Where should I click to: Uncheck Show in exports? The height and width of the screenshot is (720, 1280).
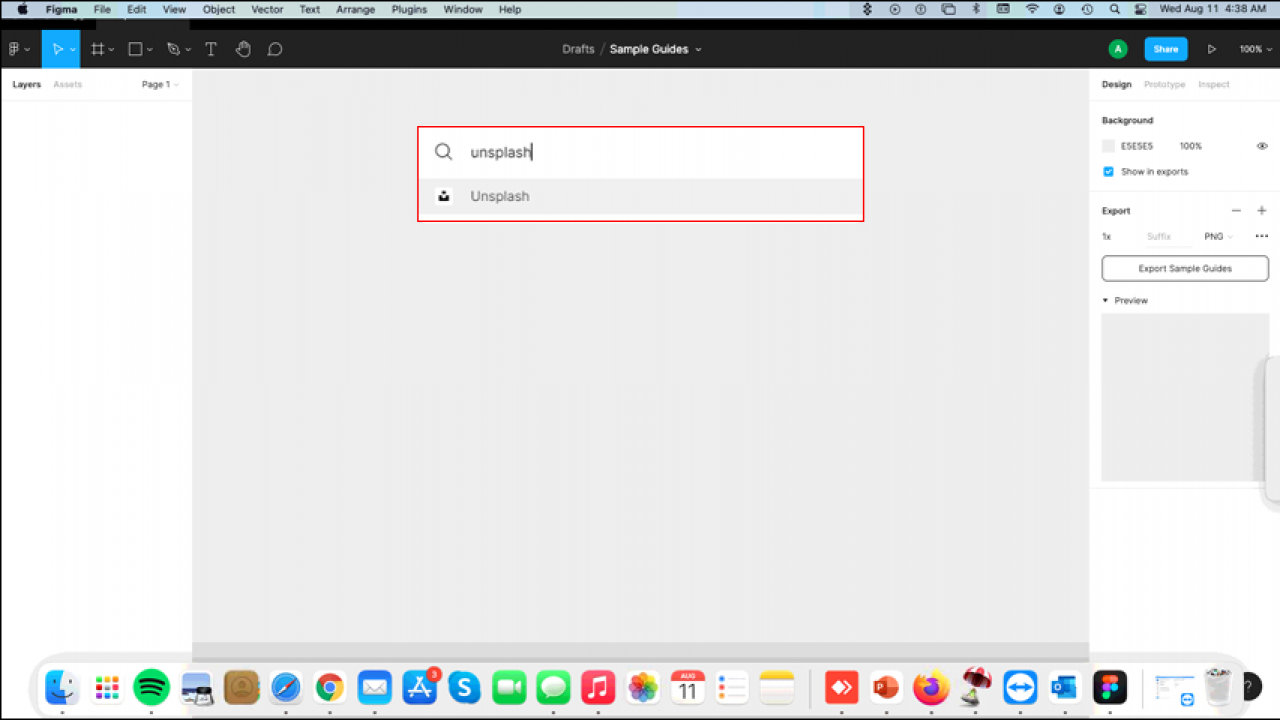pos(1108,171)
